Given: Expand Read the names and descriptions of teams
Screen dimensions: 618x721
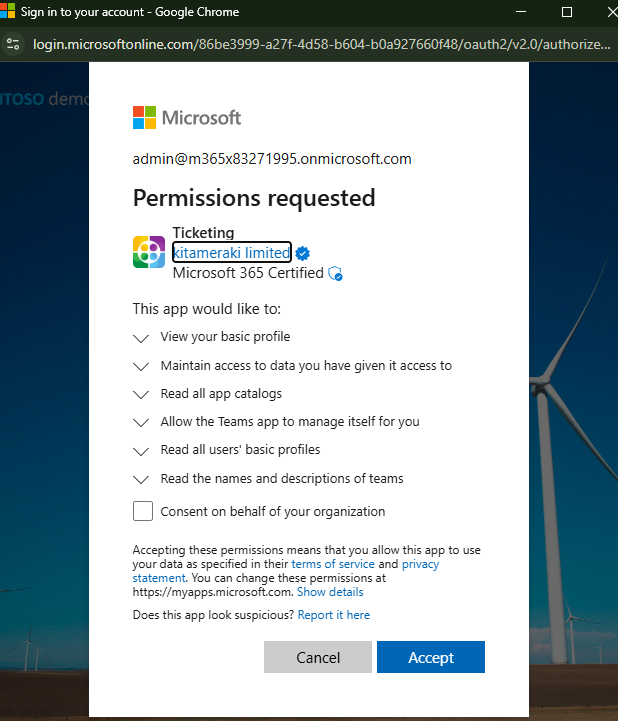Looking at the screenshot, I should [x=141, y=480].
